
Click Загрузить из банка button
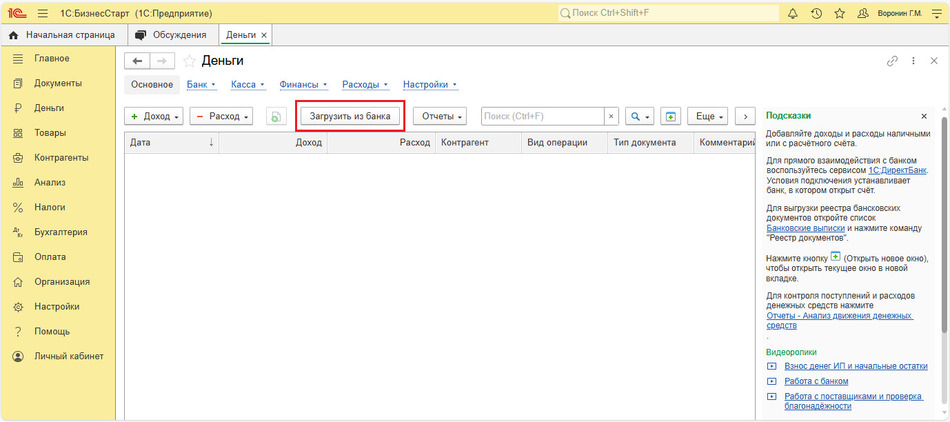pyautogui.click(x=350, y=117)
